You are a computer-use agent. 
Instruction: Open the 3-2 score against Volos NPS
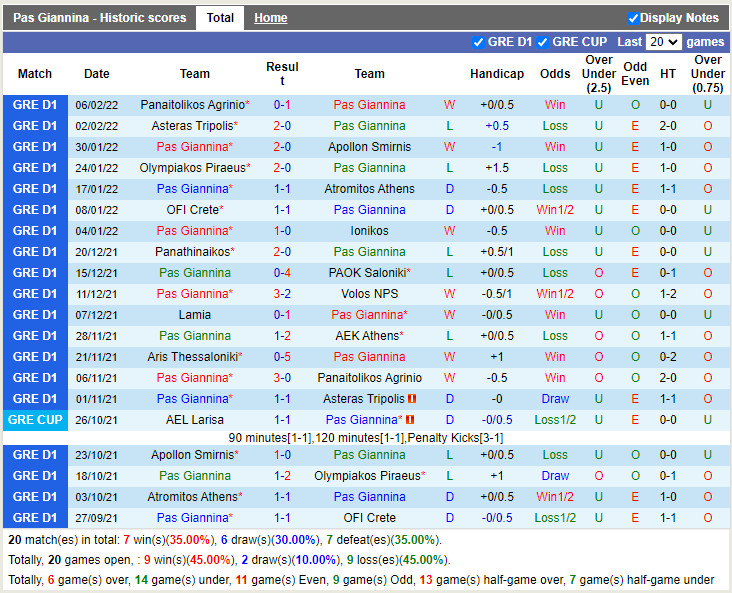point(282,294)
